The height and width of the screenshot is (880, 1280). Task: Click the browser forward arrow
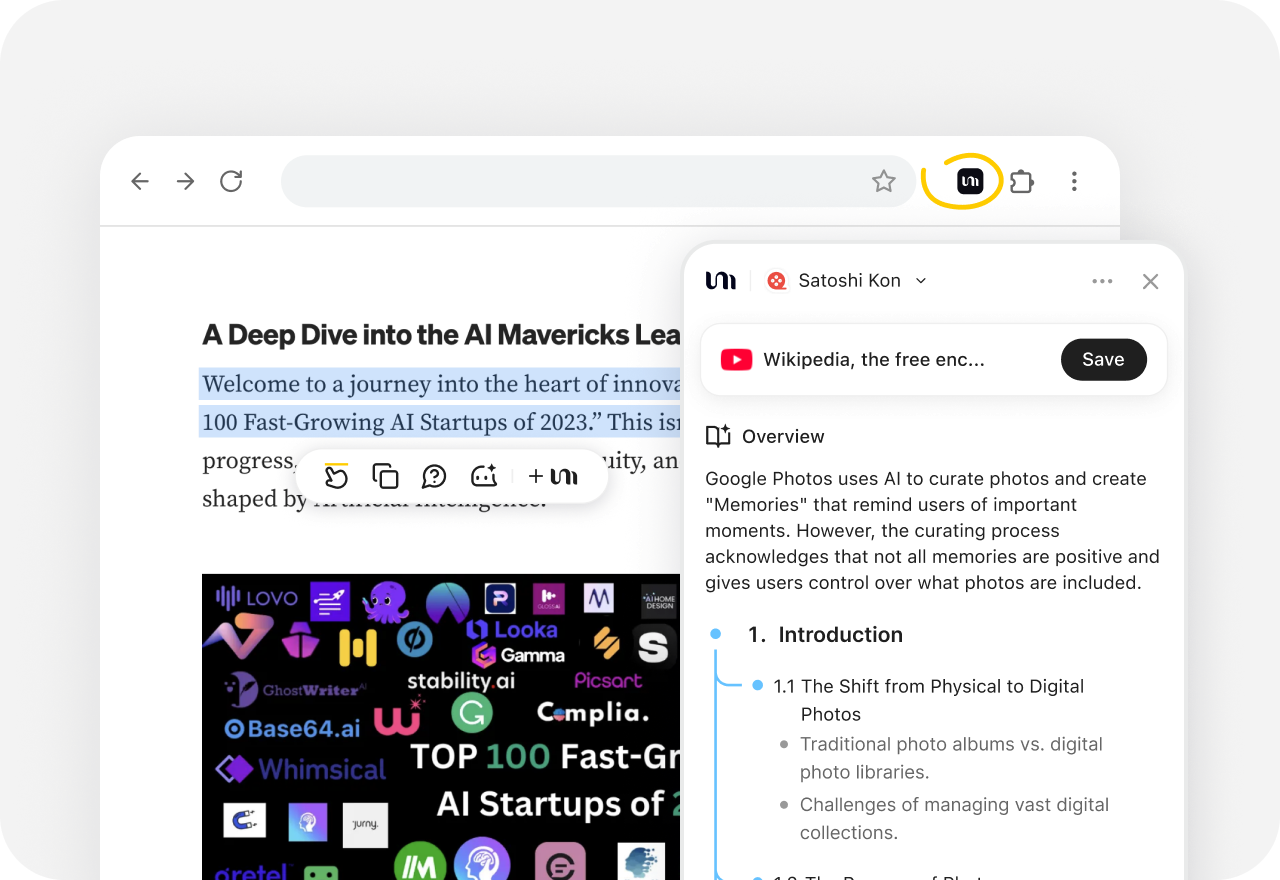click(x=186, y=181)
